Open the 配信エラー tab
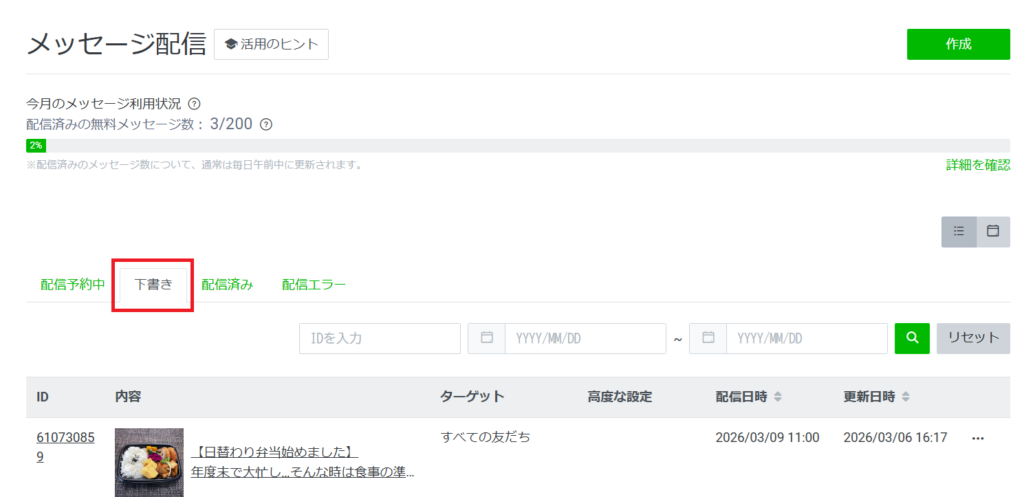The height and width of the screenshot is (497, 1024). pyautogui.click(x=314, y=285)
